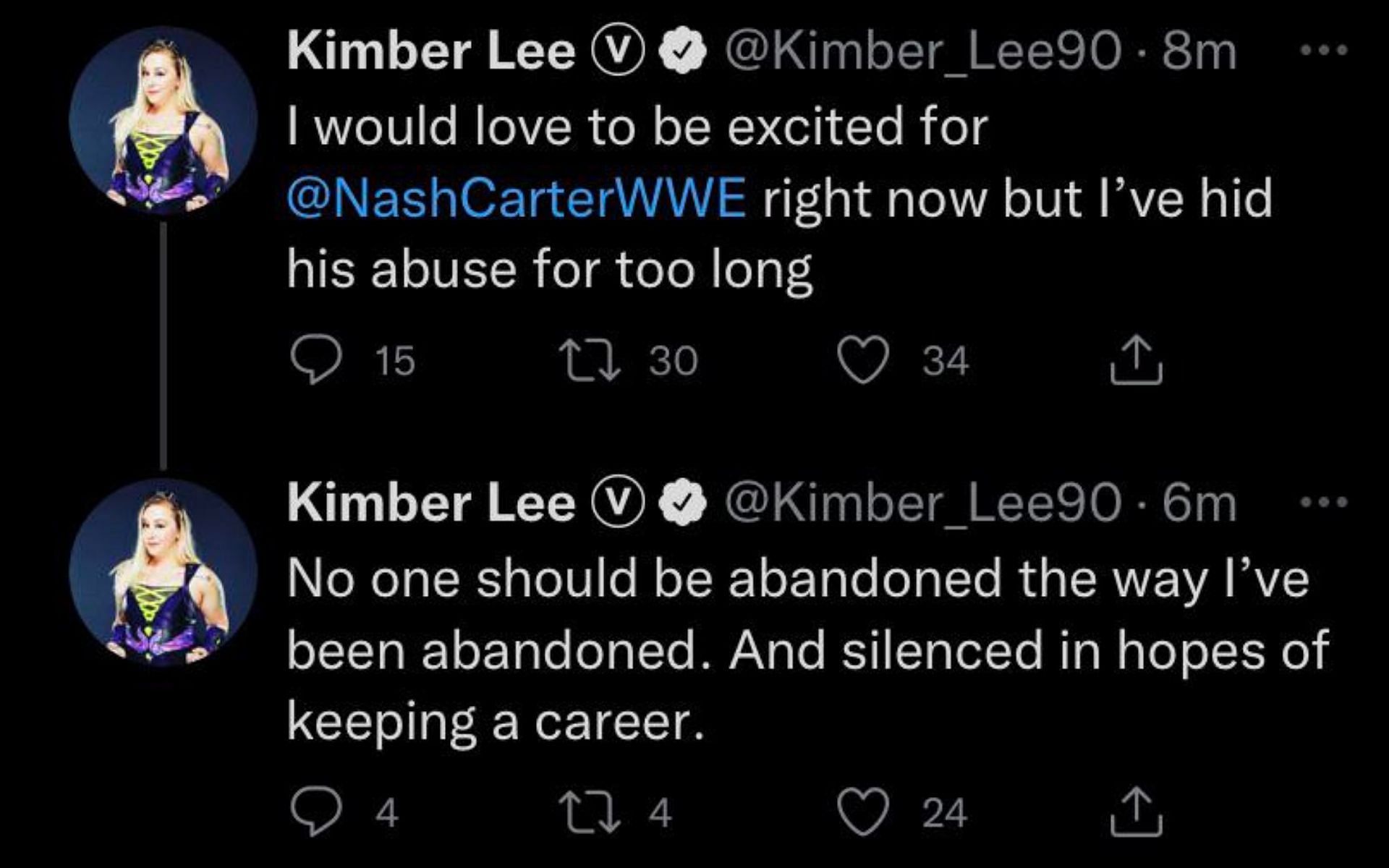Click the first tweet's profile picture

163,121
